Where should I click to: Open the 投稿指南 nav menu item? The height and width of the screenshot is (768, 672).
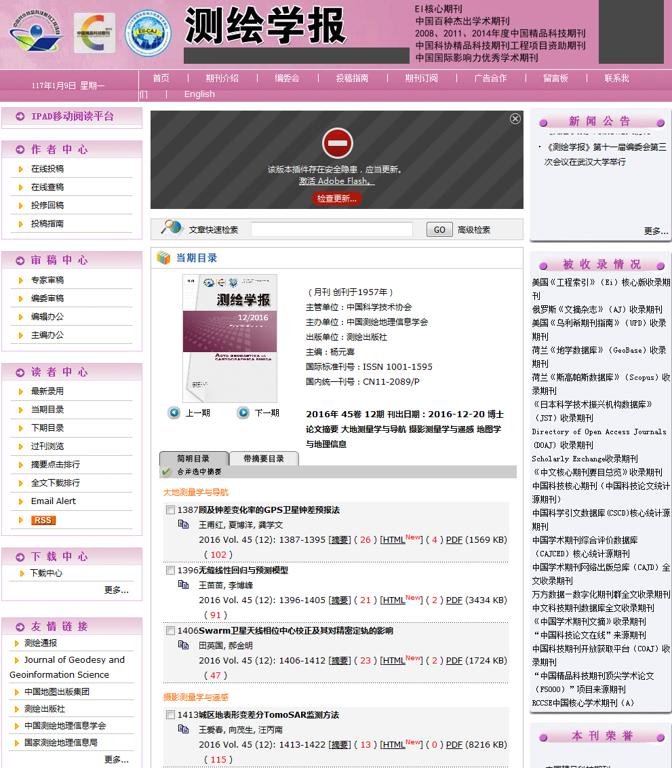tap(352, 78)
